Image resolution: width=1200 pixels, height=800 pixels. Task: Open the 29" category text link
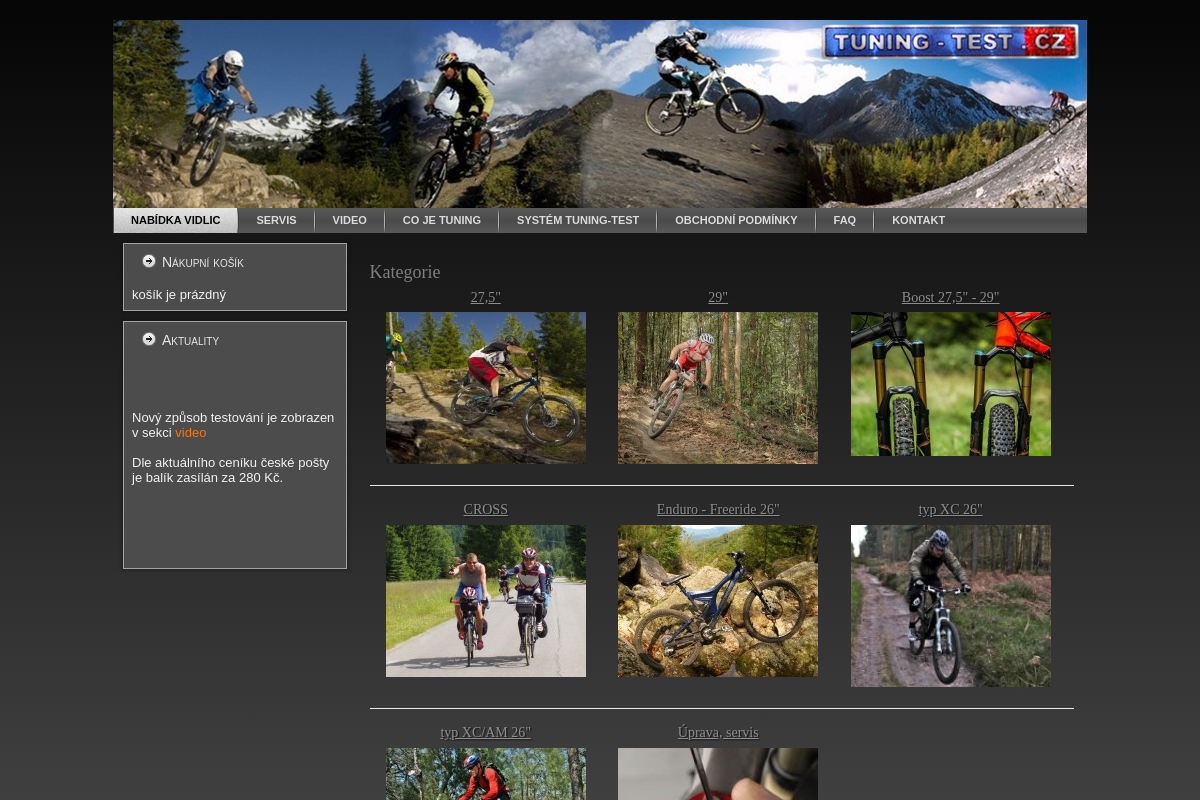pyautogui.click(x=717, y=297)
